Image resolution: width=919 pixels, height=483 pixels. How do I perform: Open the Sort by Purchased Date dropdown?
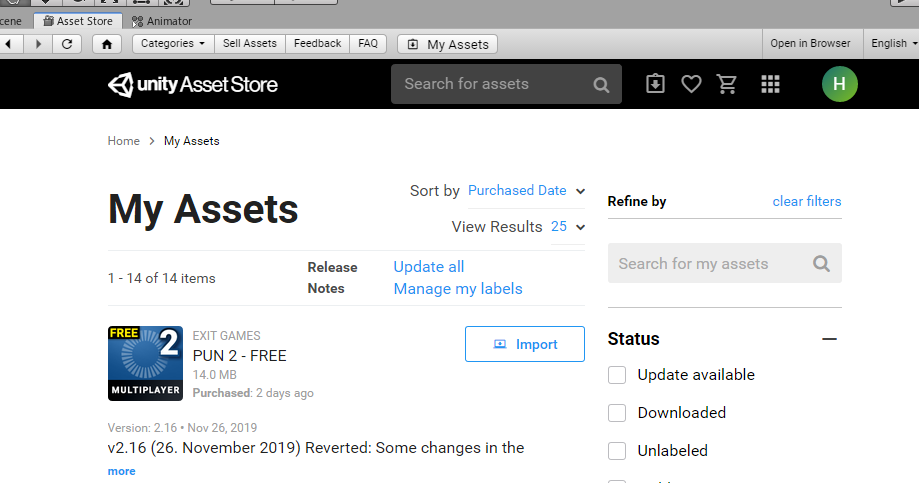pyautogui.click(x=526, y=191)
